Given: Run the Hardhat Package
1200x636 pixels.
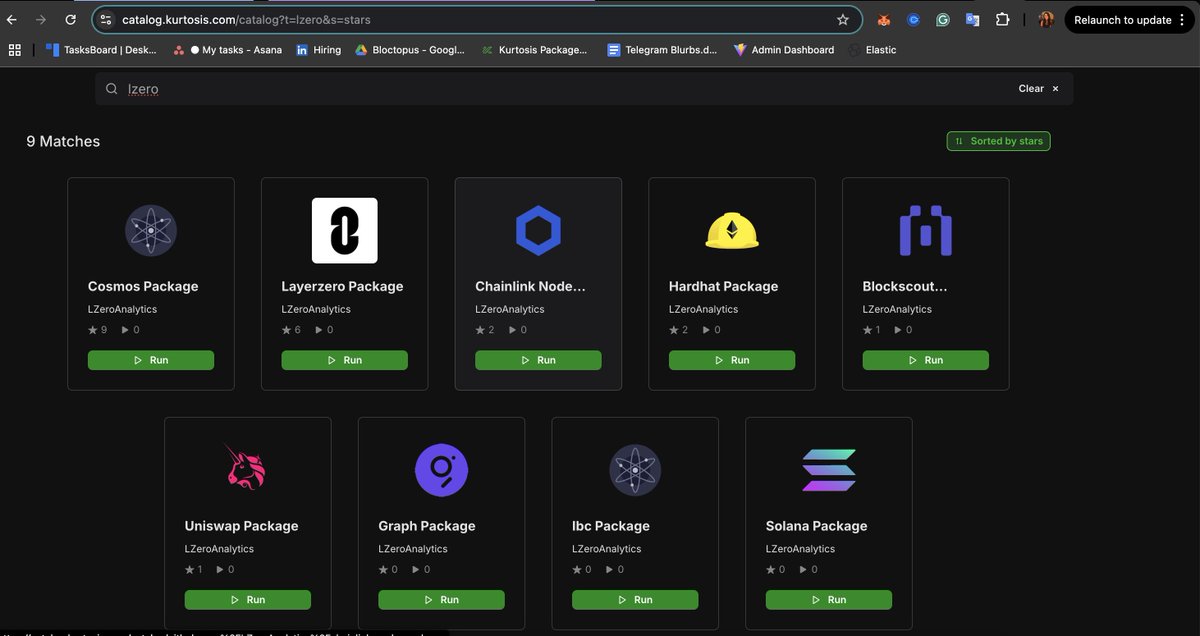Looking at the screenshot, I should [732, 360].
